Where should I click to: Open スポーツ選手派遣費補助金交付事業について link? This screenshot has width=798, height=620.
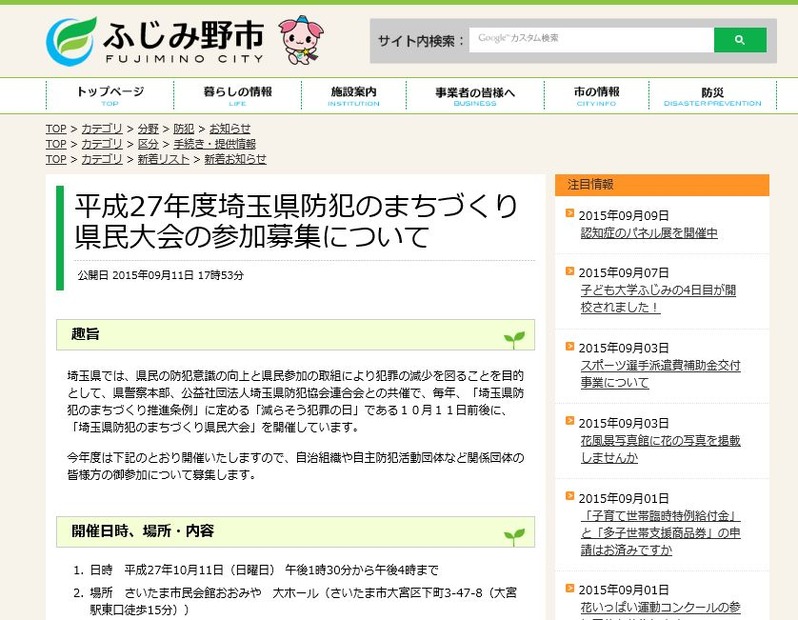661,374
